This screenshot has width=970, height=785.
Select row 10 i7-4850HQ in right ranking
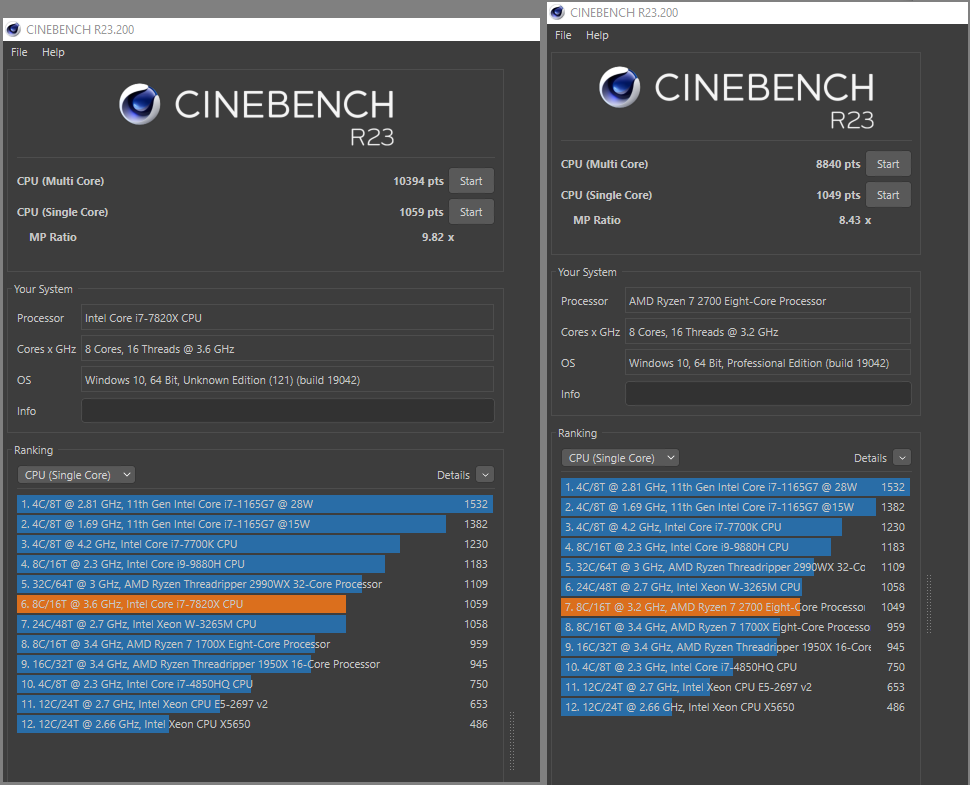[x=736, y=667]
